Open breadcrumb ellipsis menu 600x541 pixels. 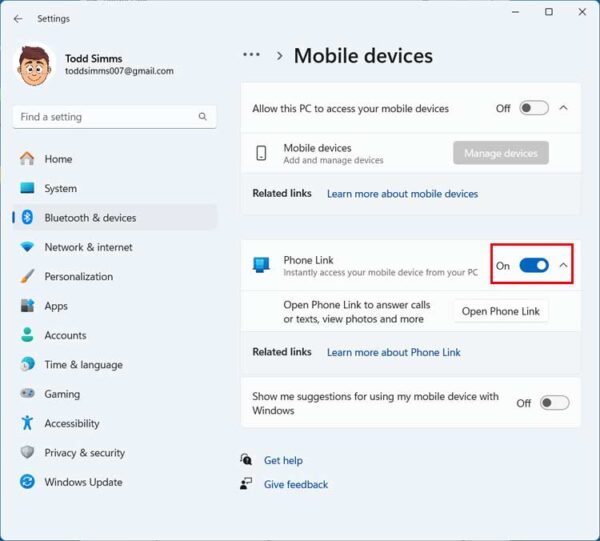(x=251, y=55)
